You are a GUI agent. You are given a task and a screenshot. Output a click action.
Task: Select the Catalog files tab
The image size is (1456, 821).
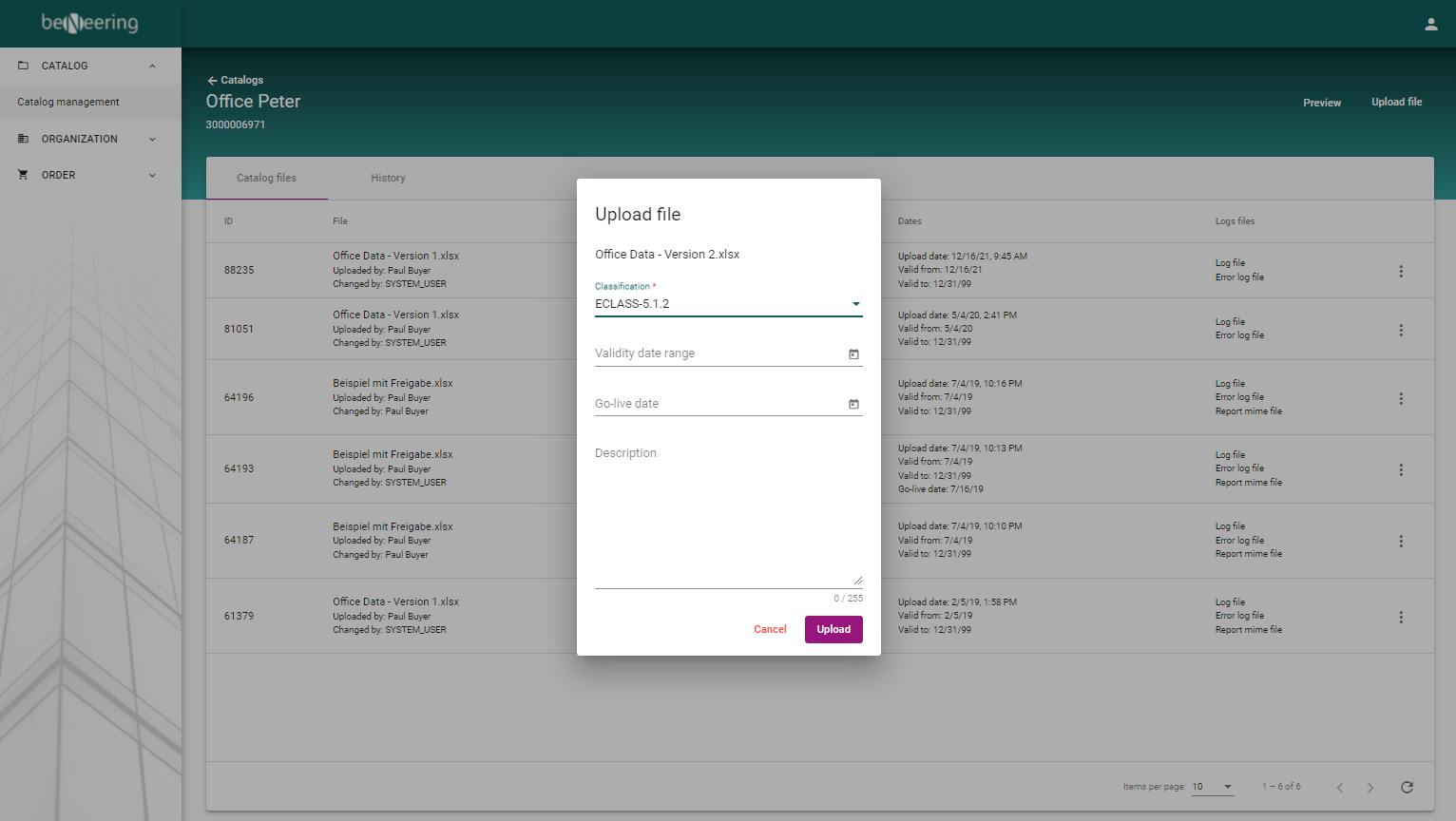point(266,178)
